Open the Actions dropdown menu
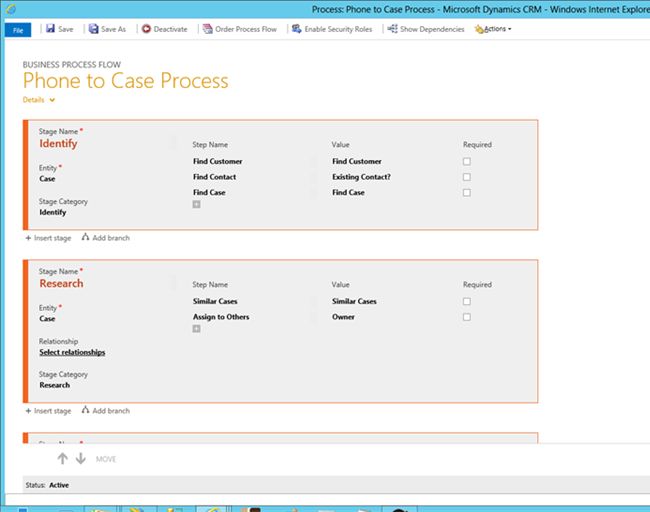This screenshot has height=512, width=650. pos(493,29)
